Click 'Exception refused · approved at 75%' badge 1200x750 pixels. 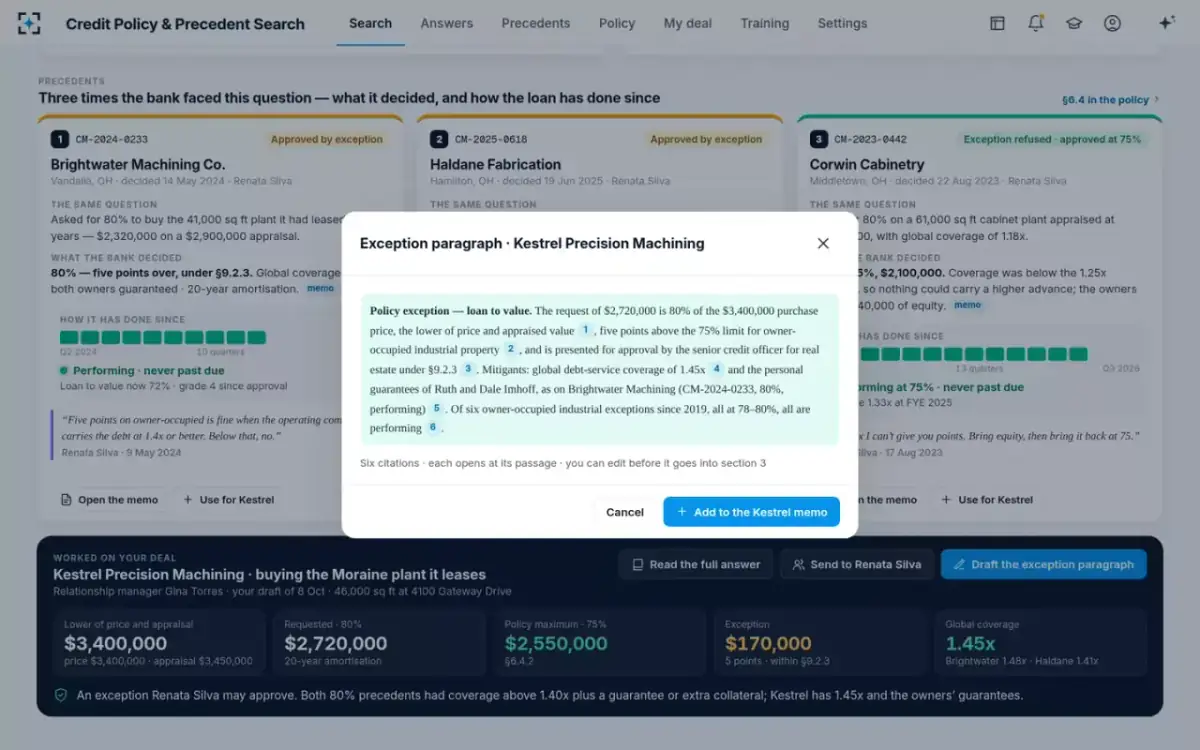1052,139
